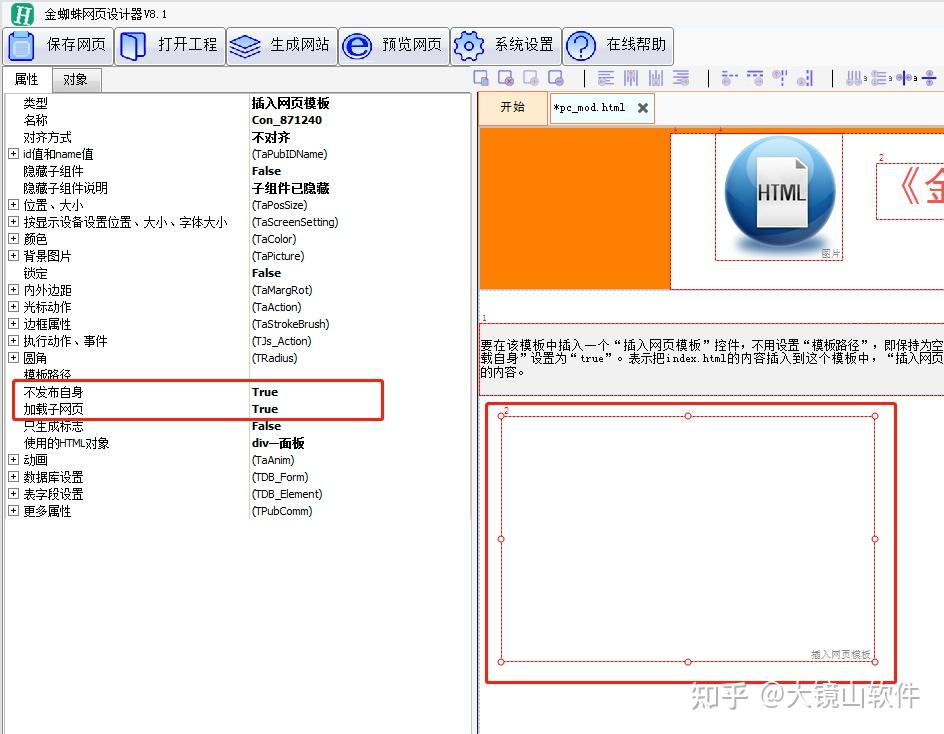Click the 金蜘蛛 app logo icon in title bar
This screenshot has width=944, height=734.
22,13
